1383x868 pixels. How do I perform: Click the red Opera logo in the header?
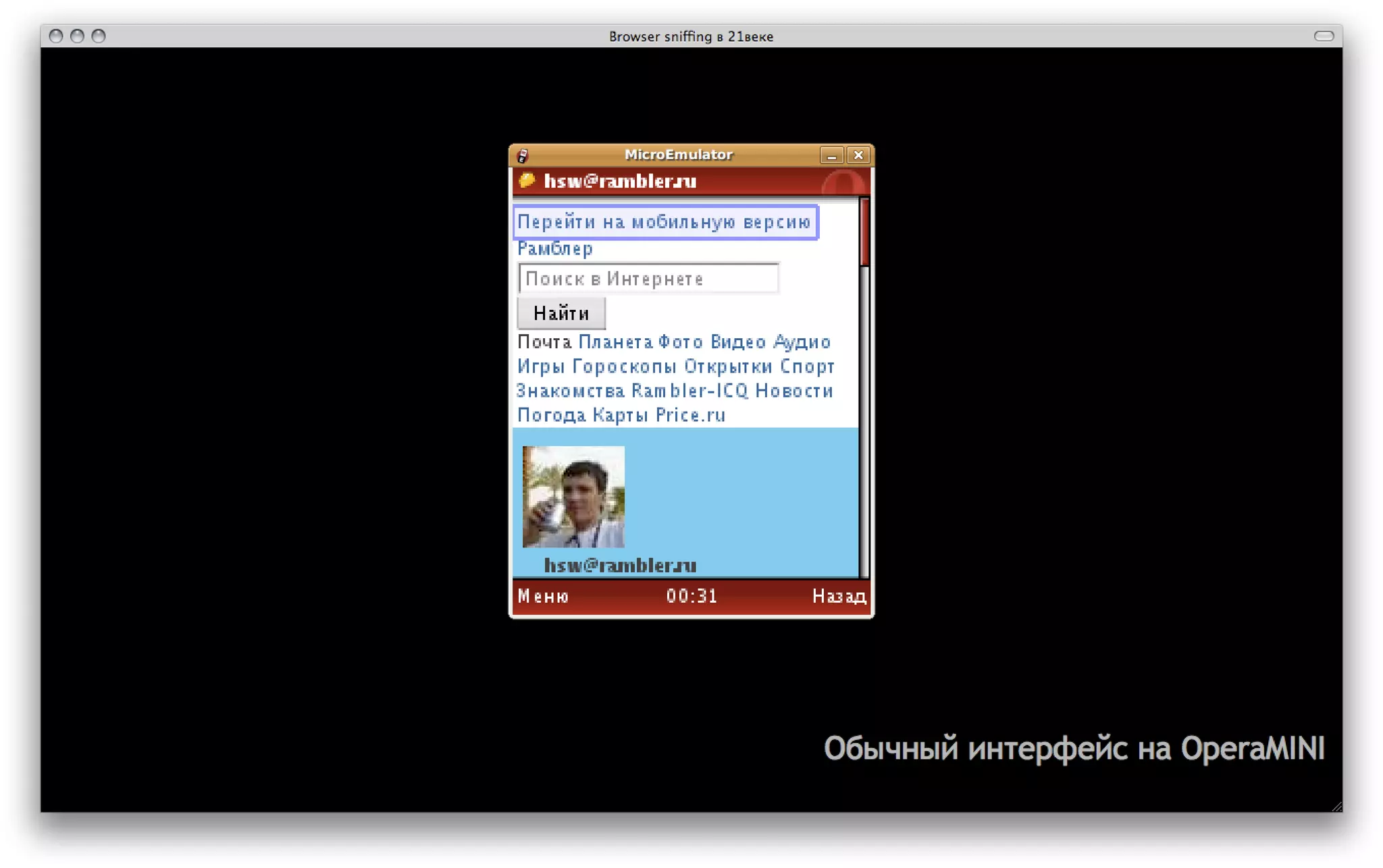(x=843, y=182)
